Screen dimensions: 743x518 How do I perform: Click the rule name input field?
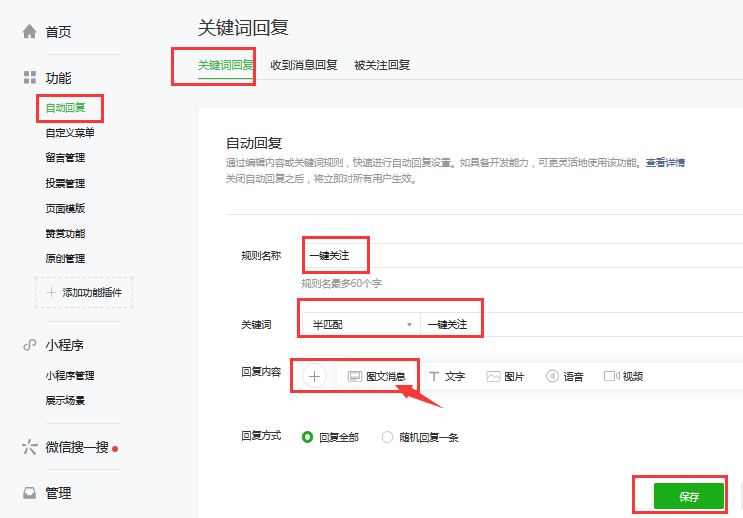point(520,256)
